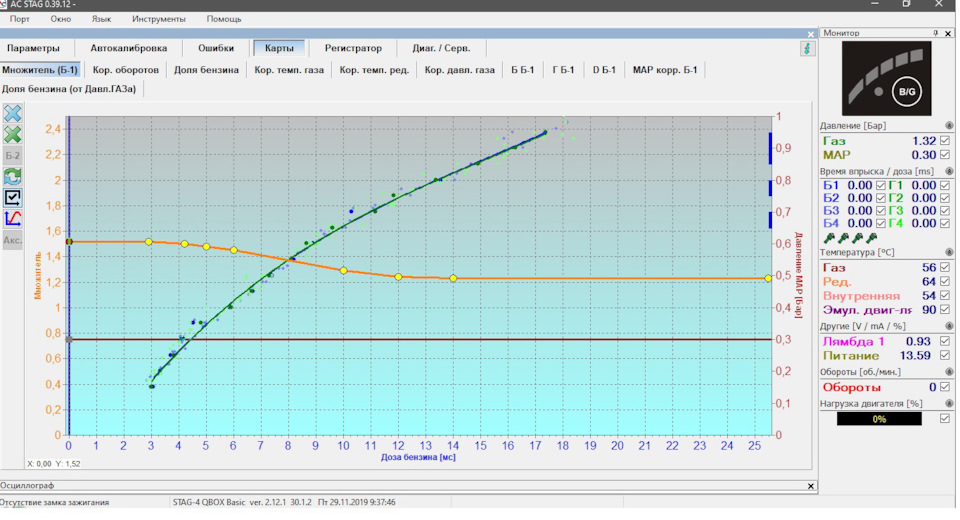Collapse the Обороты [об./мин.] section
This screenshot has height=520, width=960.
pyautogui.click(x=949, y=372)
